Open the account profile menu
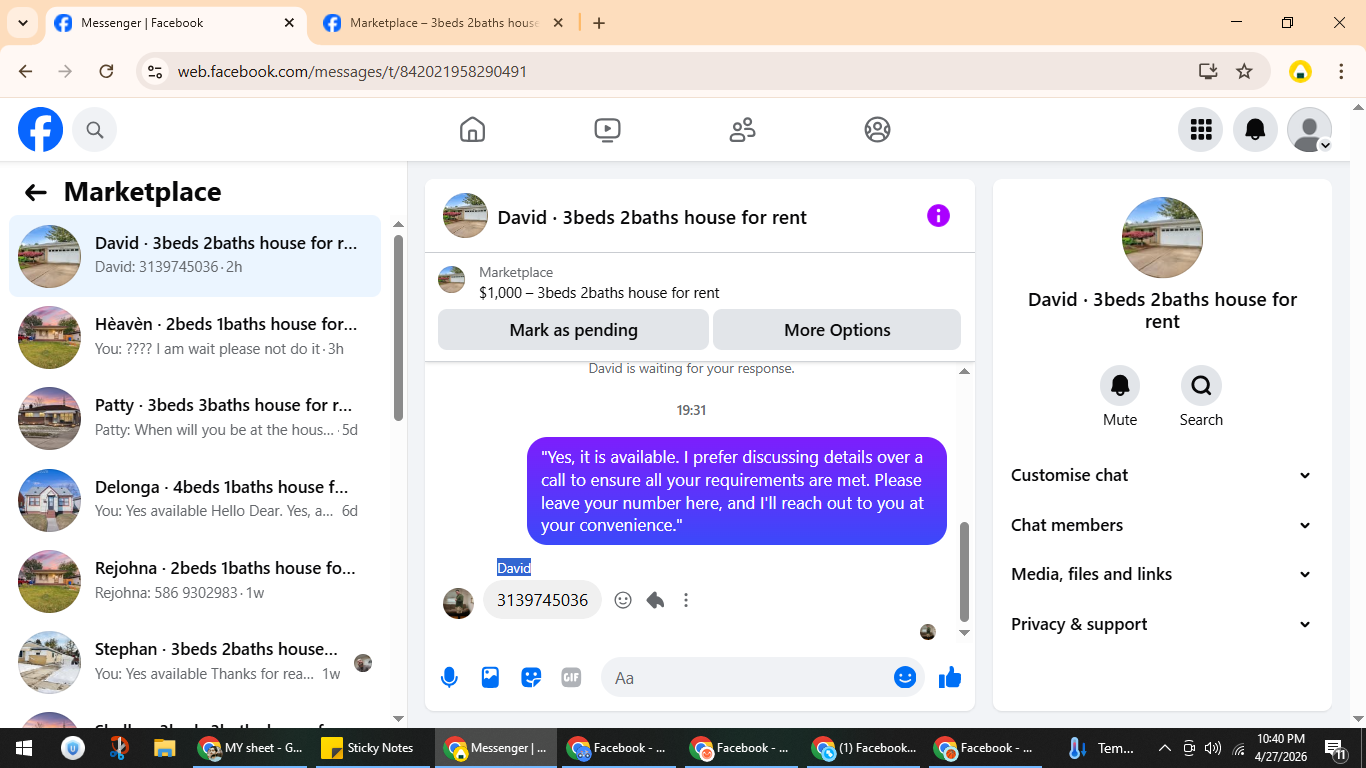Image resolution: width=1366 pixels, height=768 pixels. [x=1309, y=130]
